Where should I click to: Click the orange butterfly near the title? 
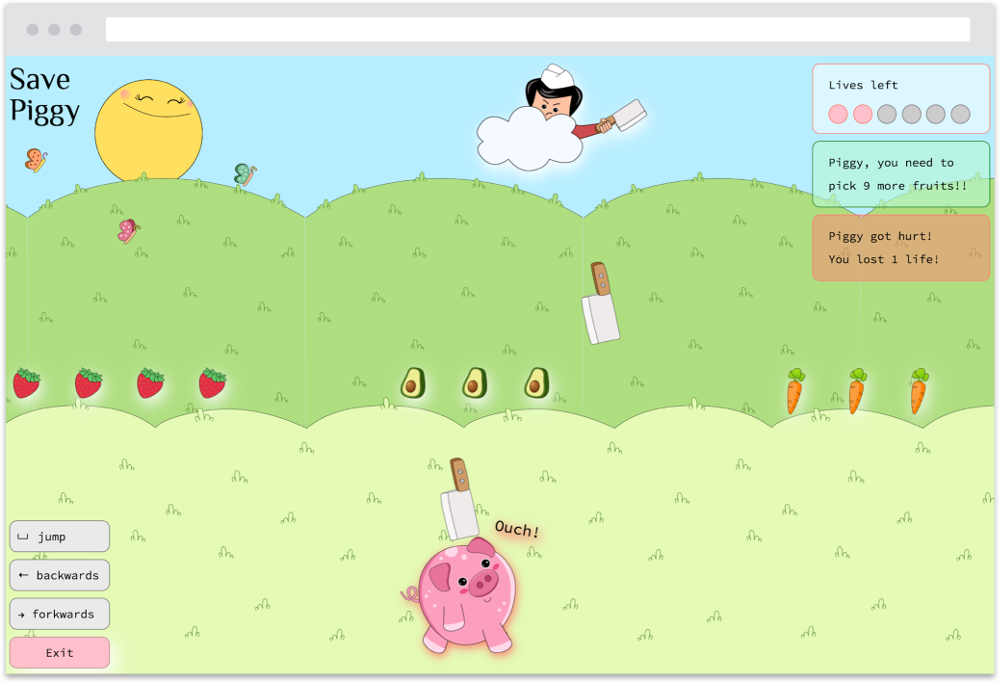[36, 159]
